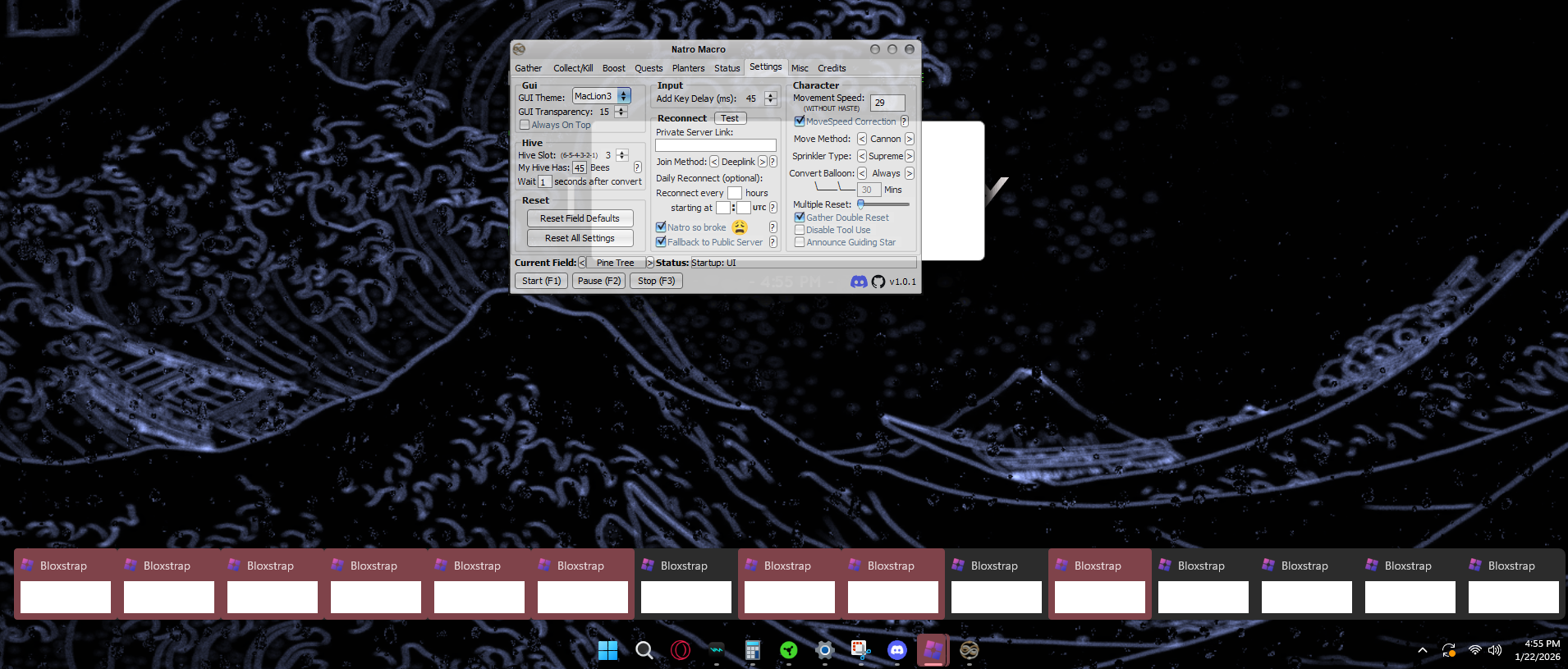Open the Discord app from the taskbar
1568x669 pixels.
tap(897, 651)
